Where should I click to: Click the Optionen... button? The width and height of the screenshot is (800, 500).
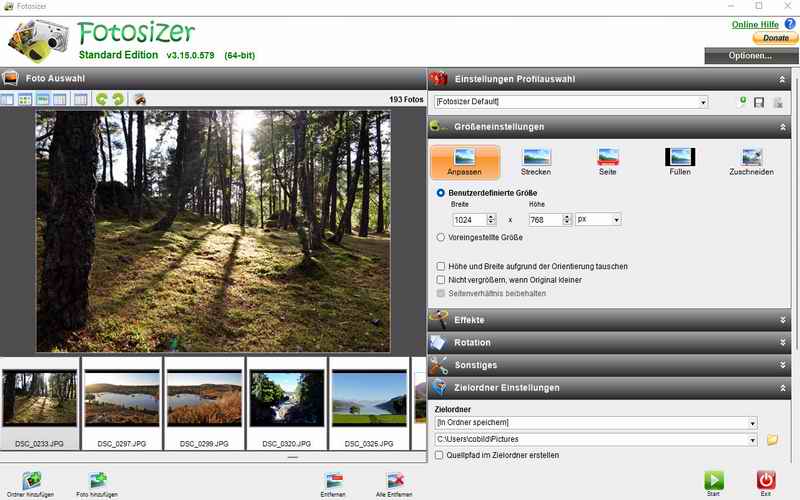tap(751, 56)
